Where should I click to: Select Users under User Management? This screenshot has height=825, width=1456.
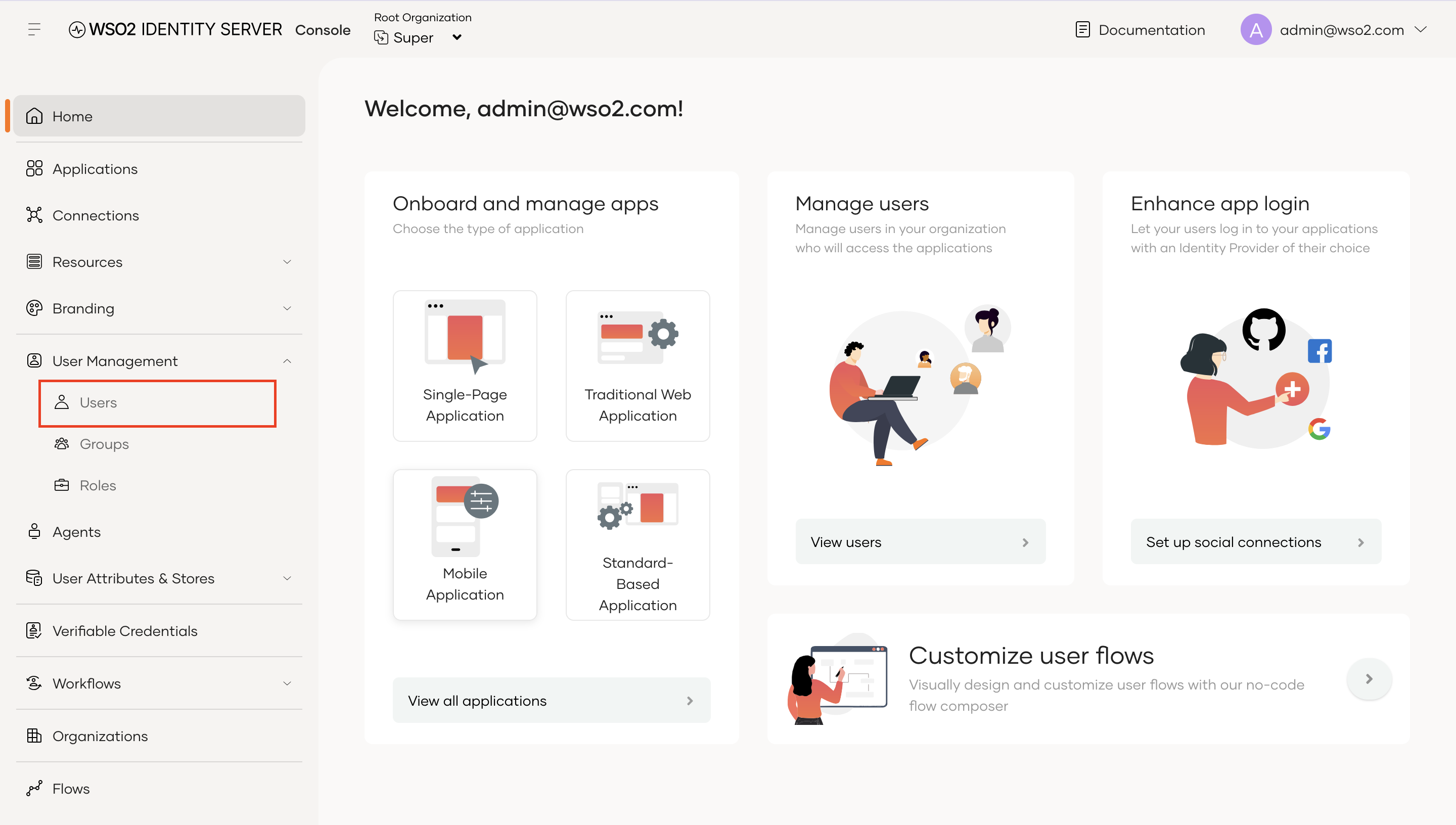pyautogui.click(x=158, y=402)
